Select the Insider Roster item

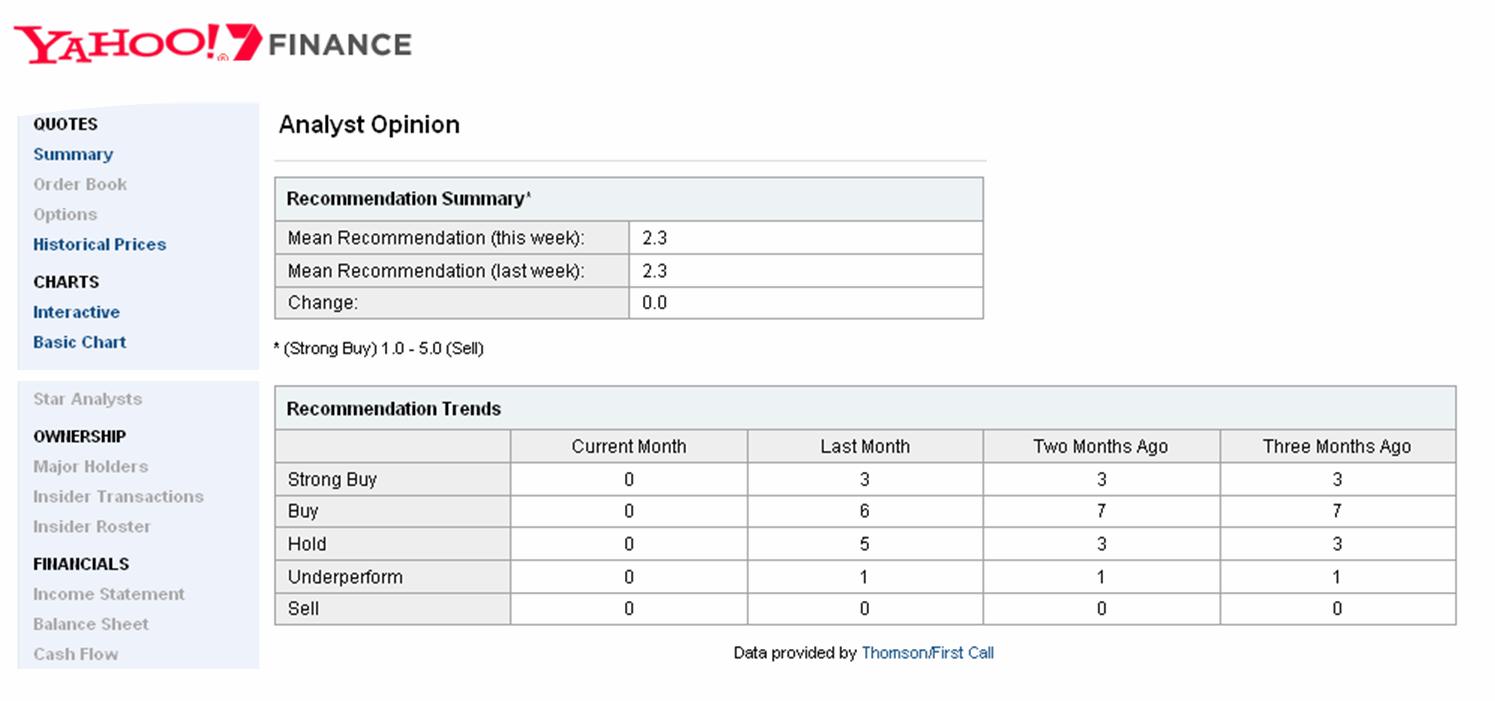tap(92, 526)
